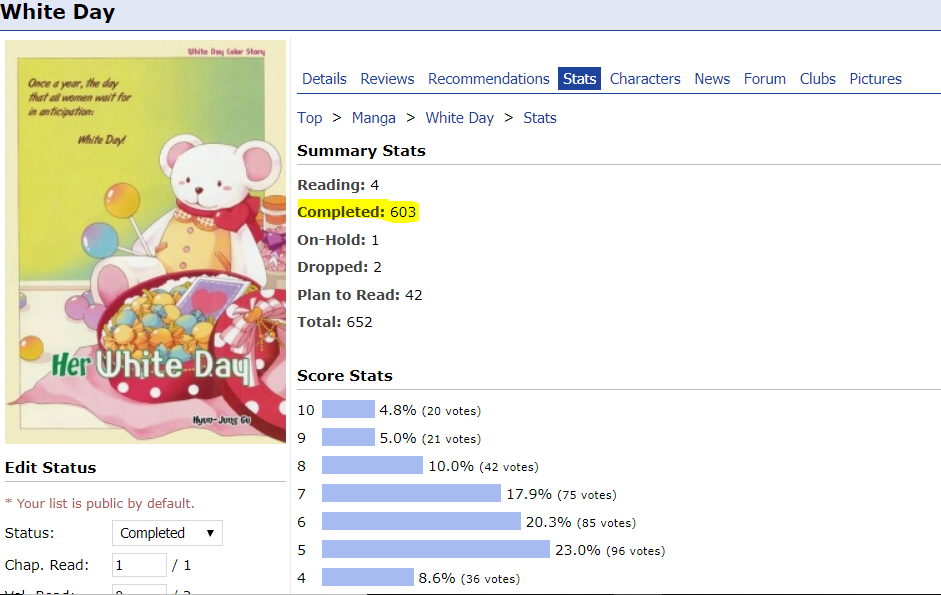Open the Status dropdown showing Completed
Image resolution: width=941 pixels, height=595 pixels.
tap(167, 533)
